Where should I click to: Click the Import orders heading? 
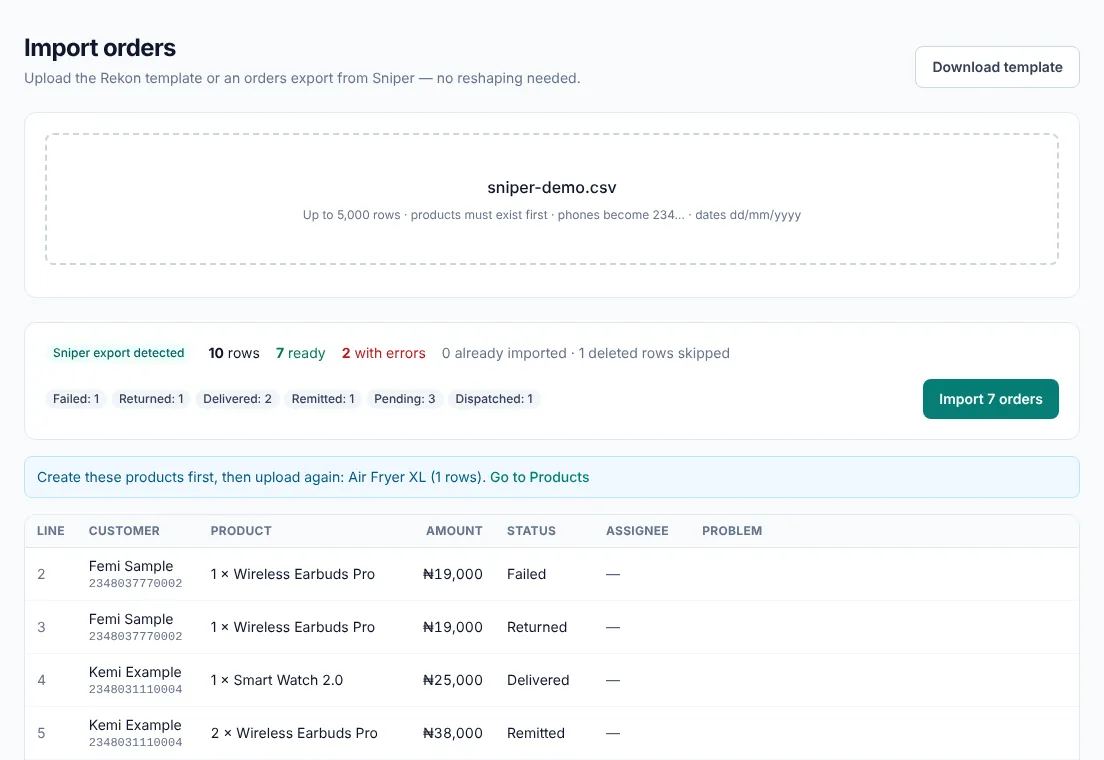[x=100, y=47]
